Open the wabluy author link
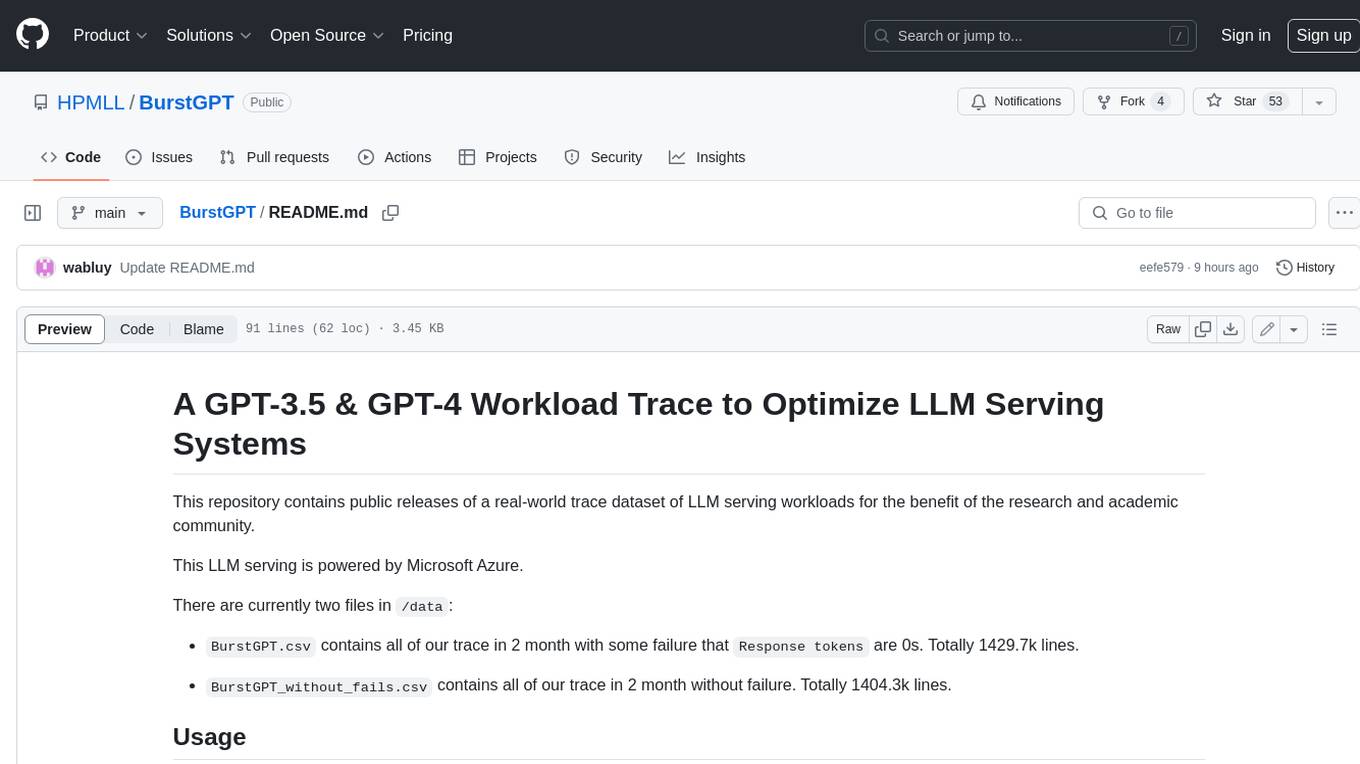Screen dimensions: 1360x764 click(x=87, y=267)
